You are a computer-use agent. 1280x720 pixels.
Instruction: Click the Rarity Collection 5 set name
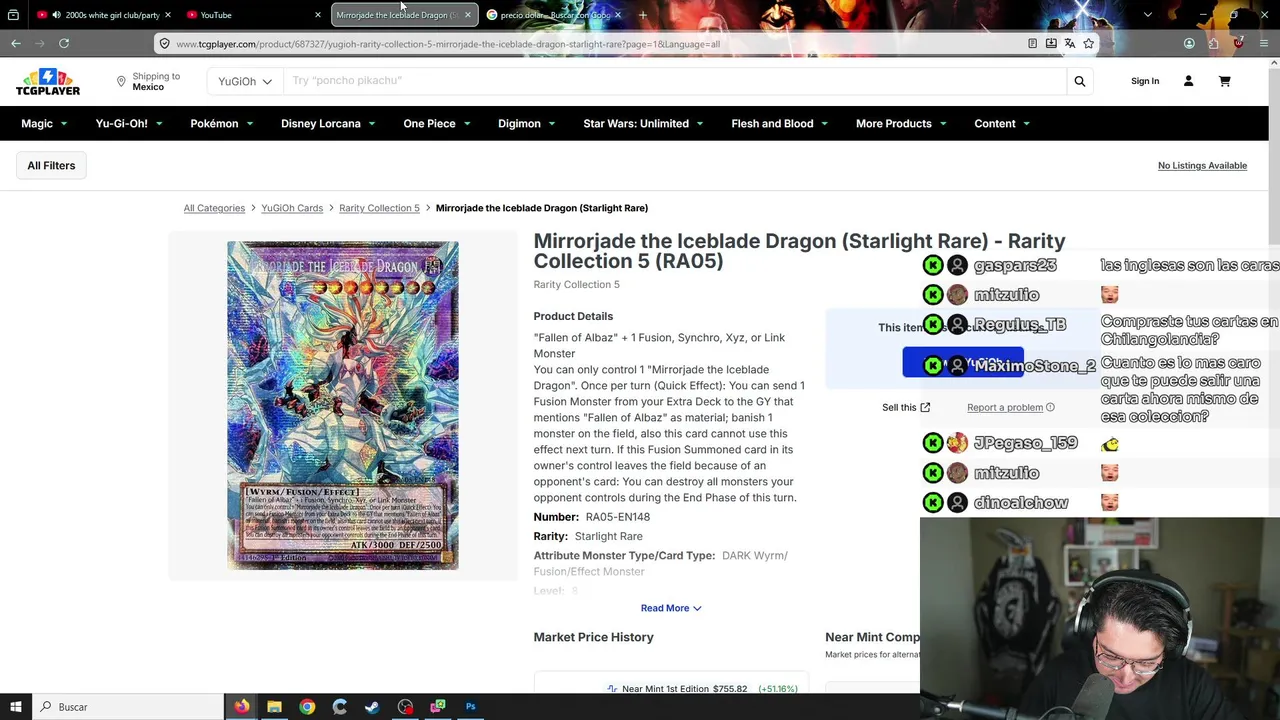pyautogui.click(x=577, y=285)
